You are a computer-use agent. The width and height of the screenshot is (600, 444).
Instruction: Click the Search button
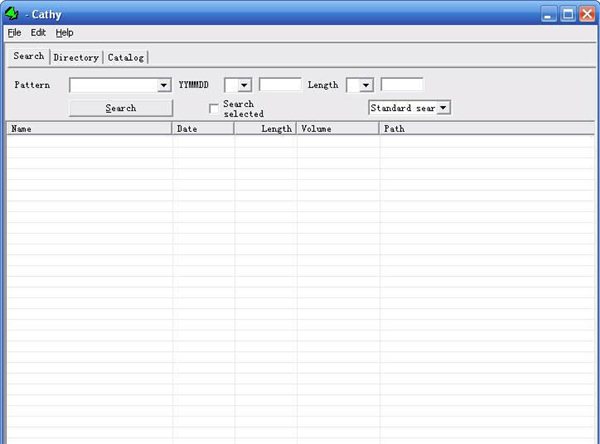pyautogui.click(x=121, y=108)
